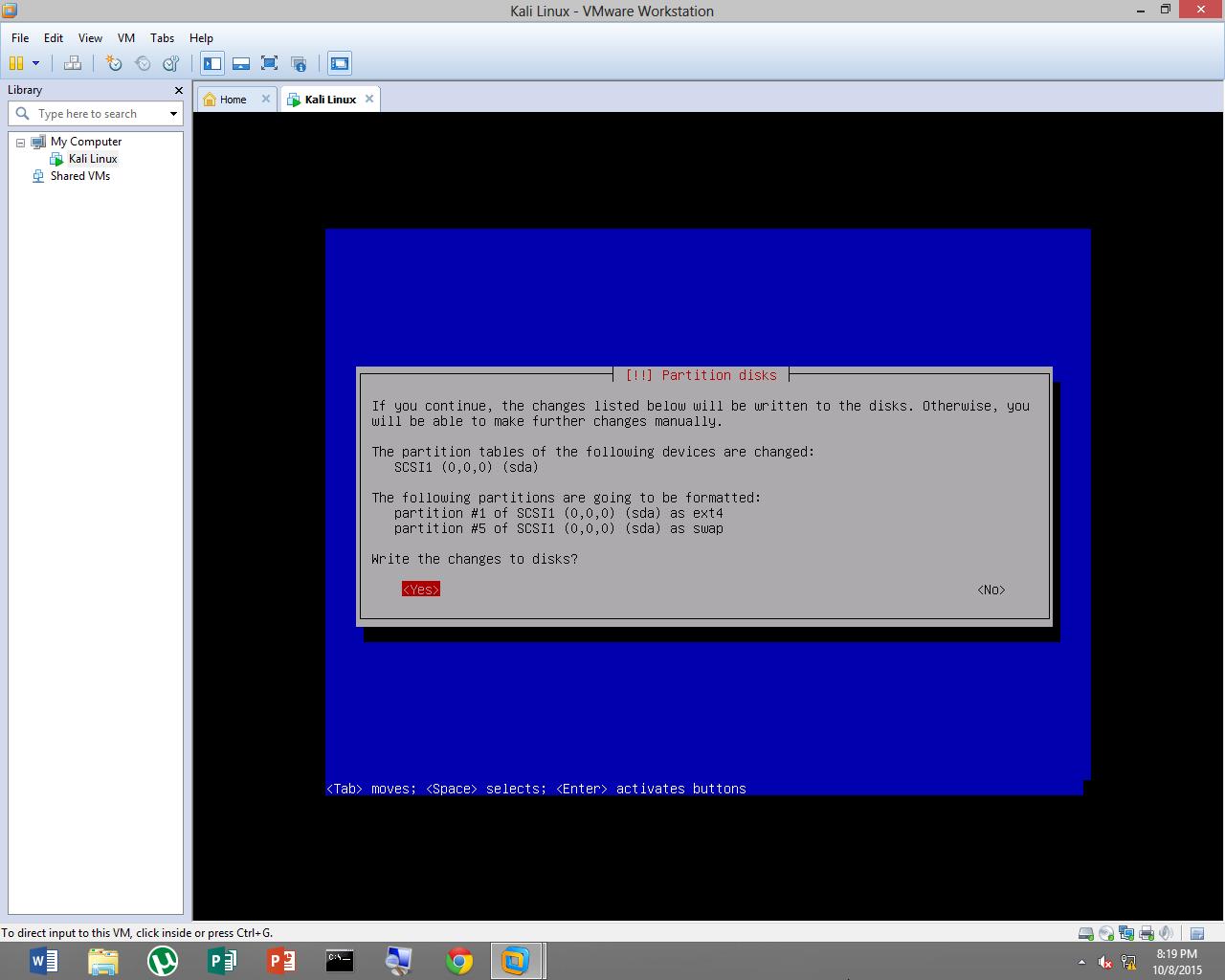The image size is (1225, 980).
Task: Open the snapshot manager tool
Action: click(171, 63)
